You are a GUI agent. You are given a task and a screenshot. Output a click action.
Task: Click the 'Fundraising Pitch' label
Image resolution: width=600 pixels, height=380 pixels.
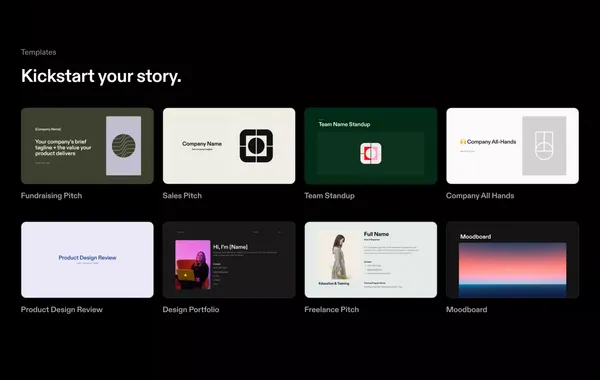click(x=51, y=196)
